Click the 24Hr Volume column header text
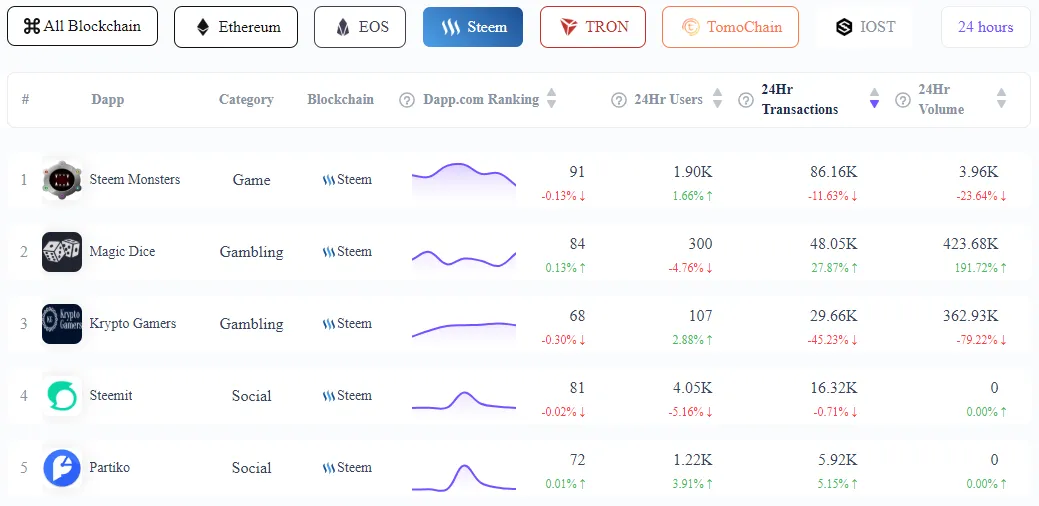Viewport: 1039px width, 506px height. pyautogui.click(x=941, y=99)
